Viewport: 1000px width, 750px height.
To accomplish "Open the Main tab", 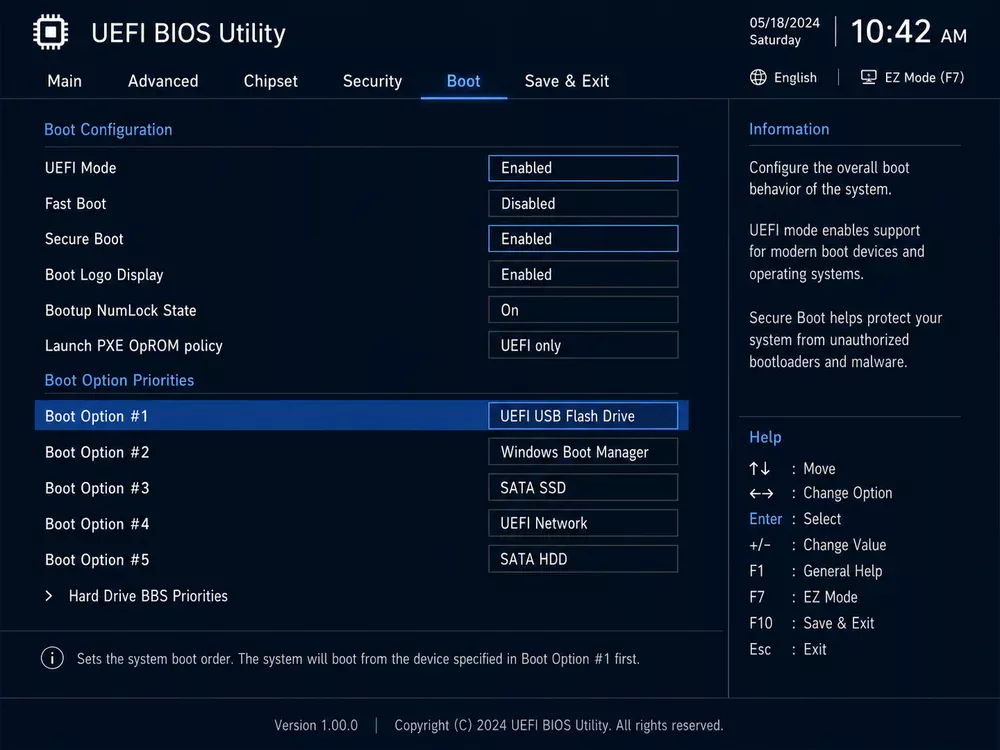I will [64, 81].
